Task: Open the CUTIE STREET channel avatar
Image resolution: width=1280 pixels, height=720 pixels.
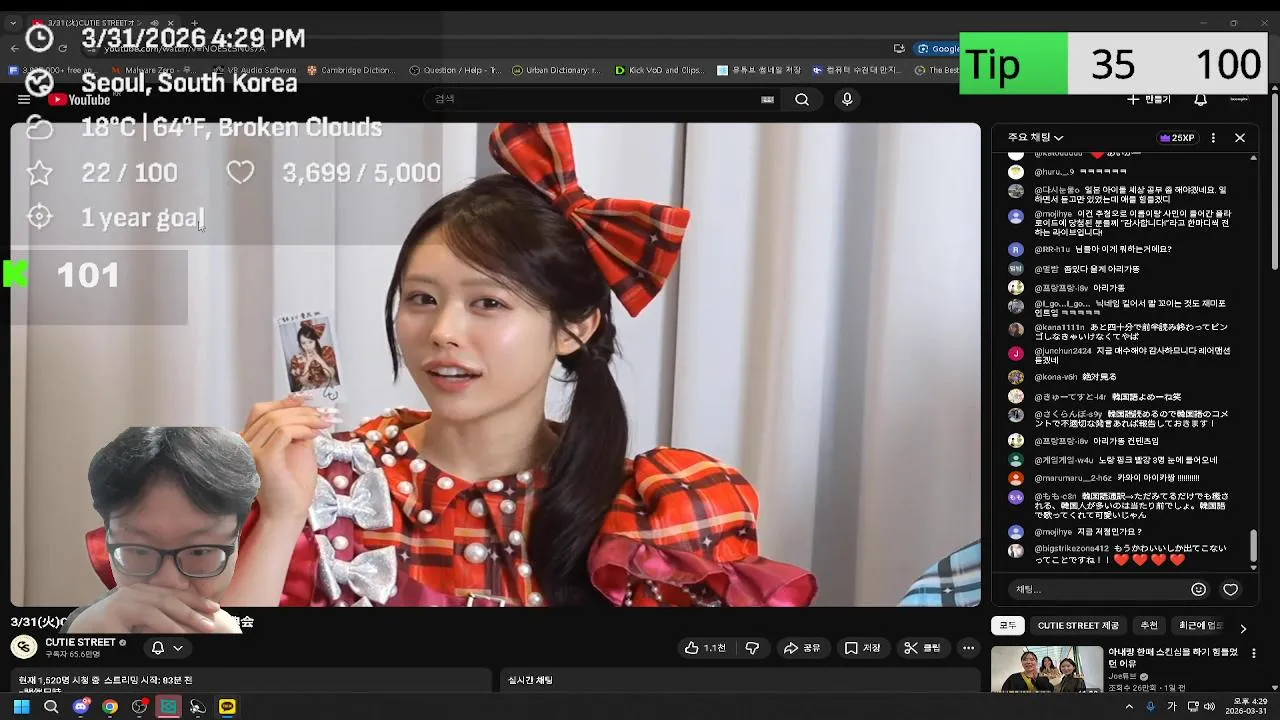Action: point(24,647)
